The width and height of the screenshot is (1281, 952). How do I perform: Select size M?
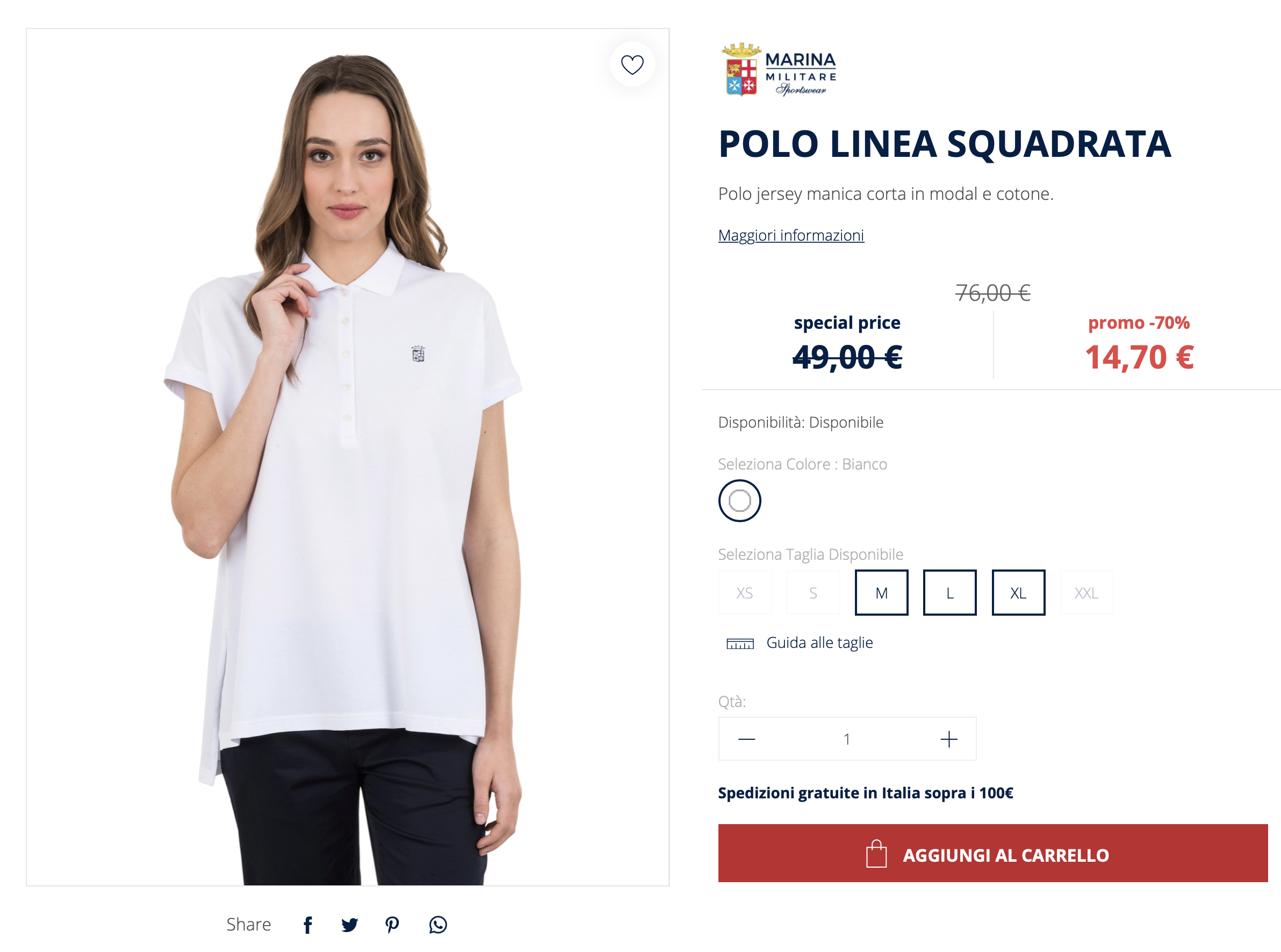point(881,593)
